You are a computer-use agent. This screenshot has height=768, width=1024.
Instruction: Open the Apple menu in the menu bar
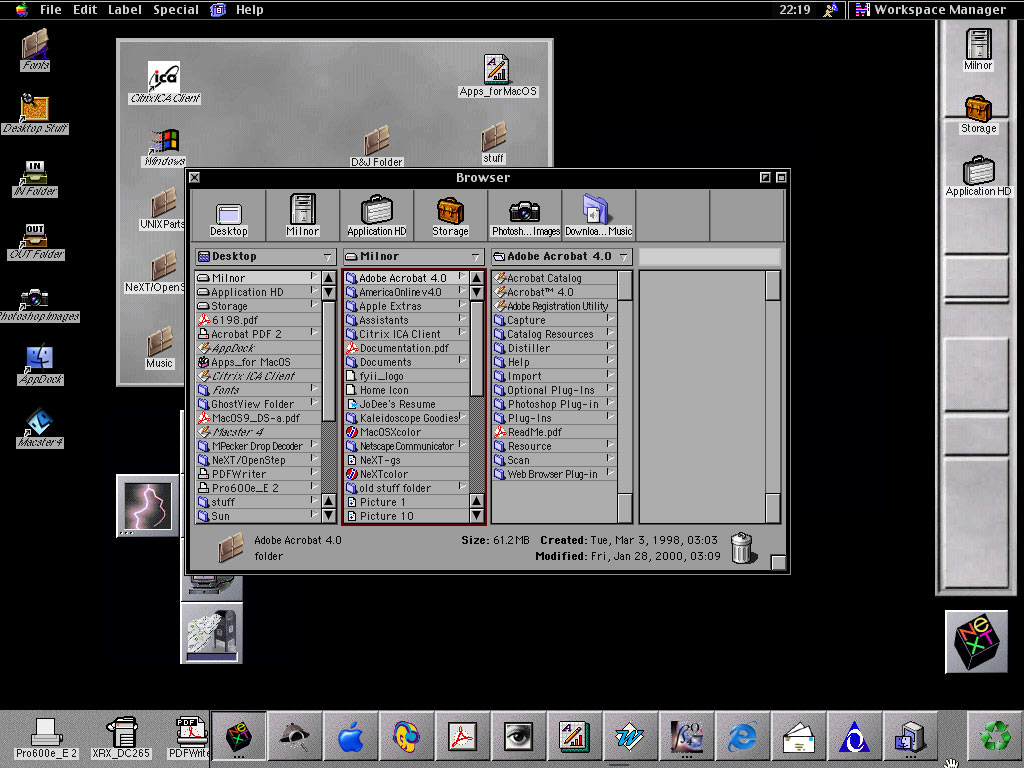point(22,10)
